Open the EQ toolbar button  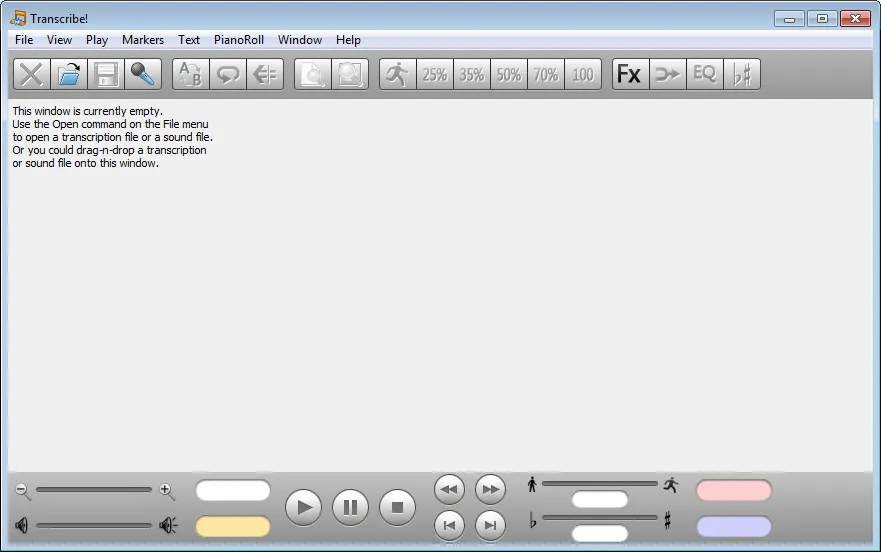point(705,74)
